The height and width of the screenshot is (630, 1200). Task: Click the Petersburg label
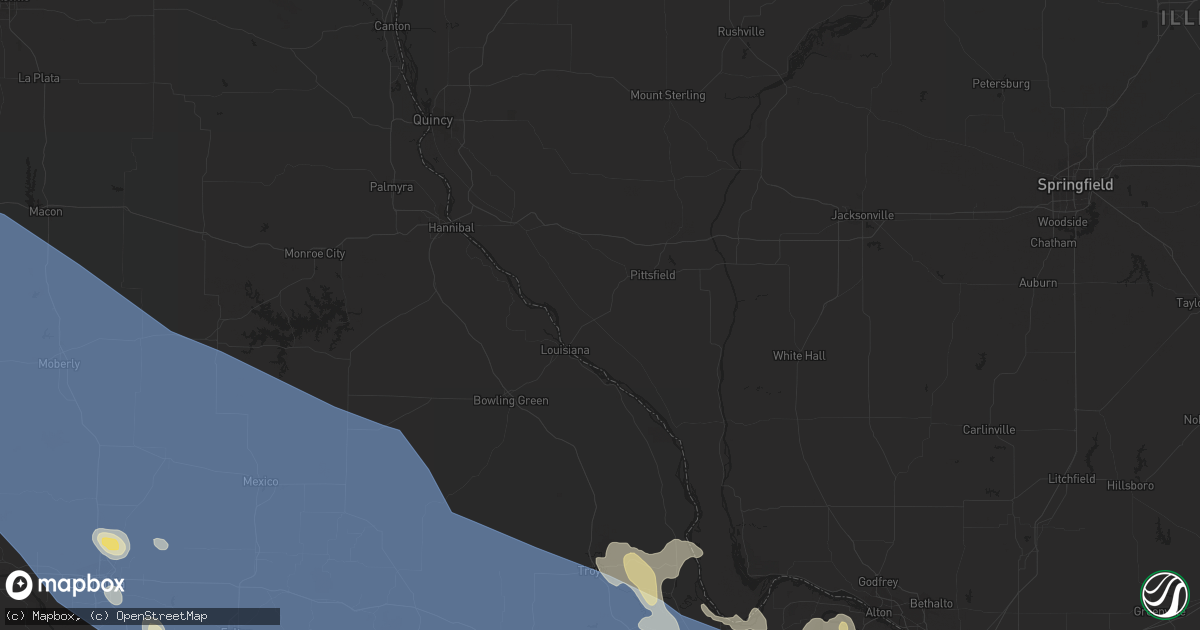tap(1001, 84)
